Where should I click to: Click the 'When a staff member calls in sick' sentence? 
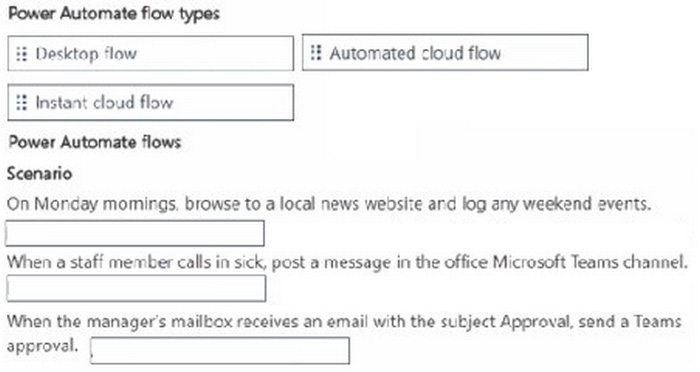[347, 262]
